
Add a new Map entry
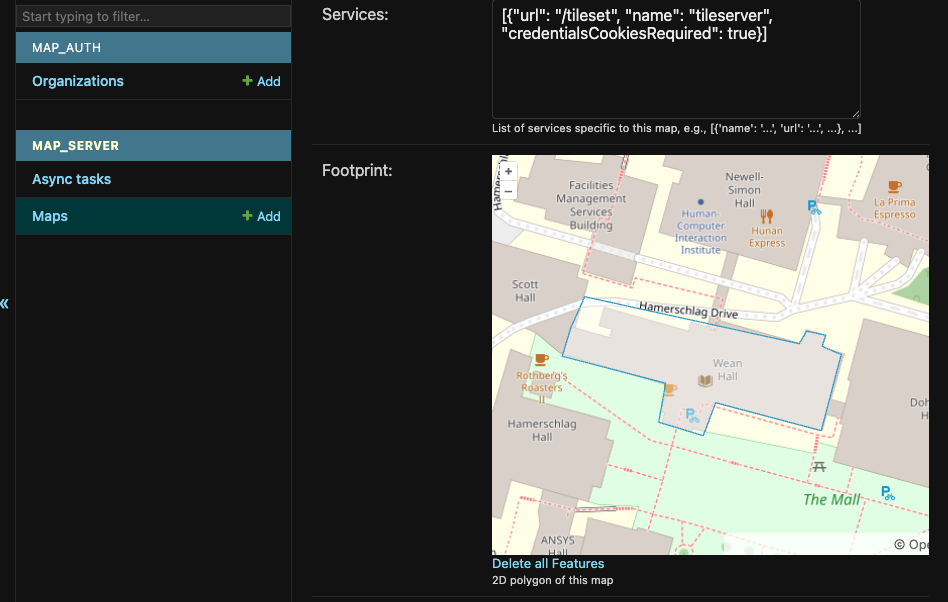coord(261,216)
